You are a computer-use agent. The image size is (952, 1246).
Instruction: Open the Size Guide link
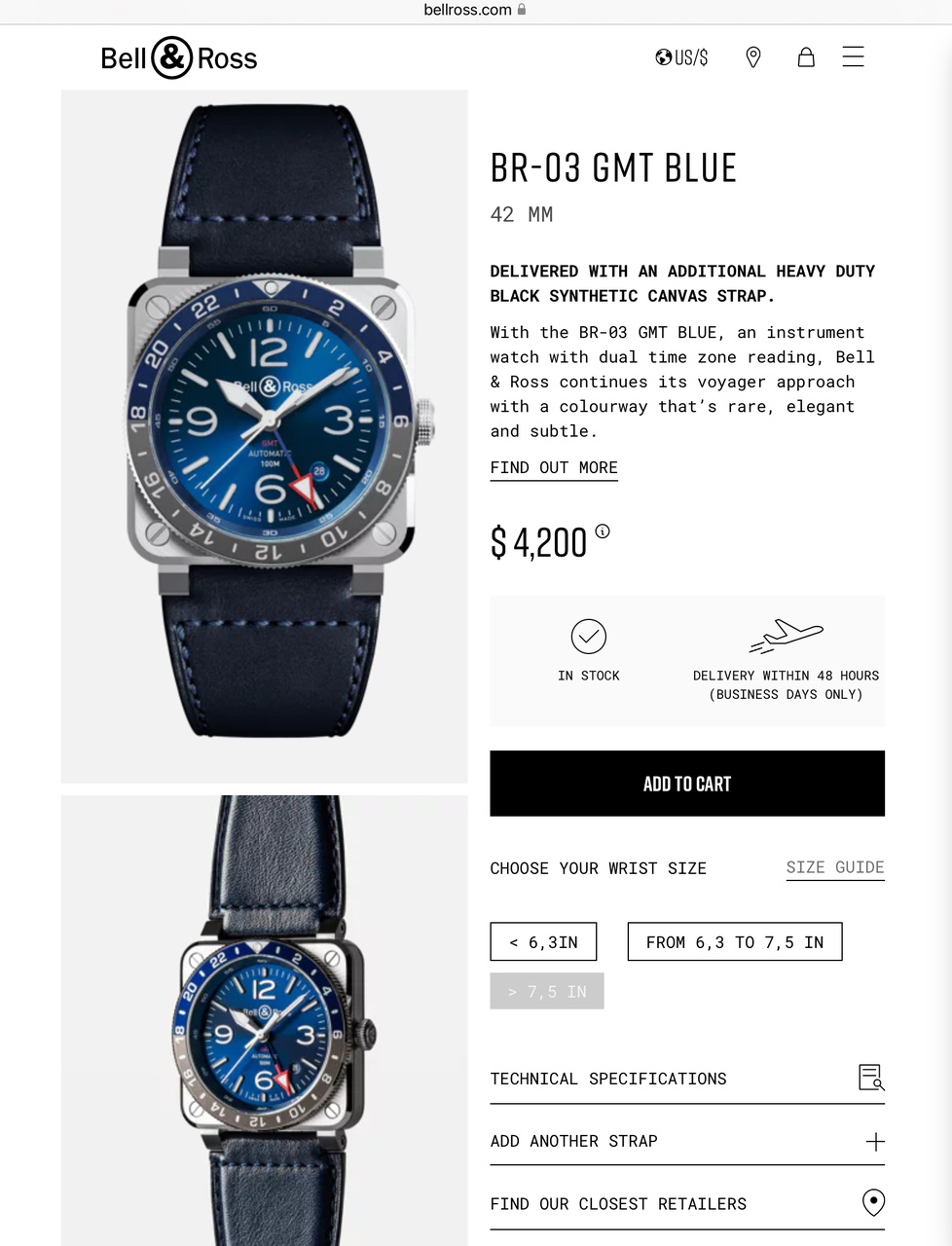pyautogui.click(x=835, y=867)
